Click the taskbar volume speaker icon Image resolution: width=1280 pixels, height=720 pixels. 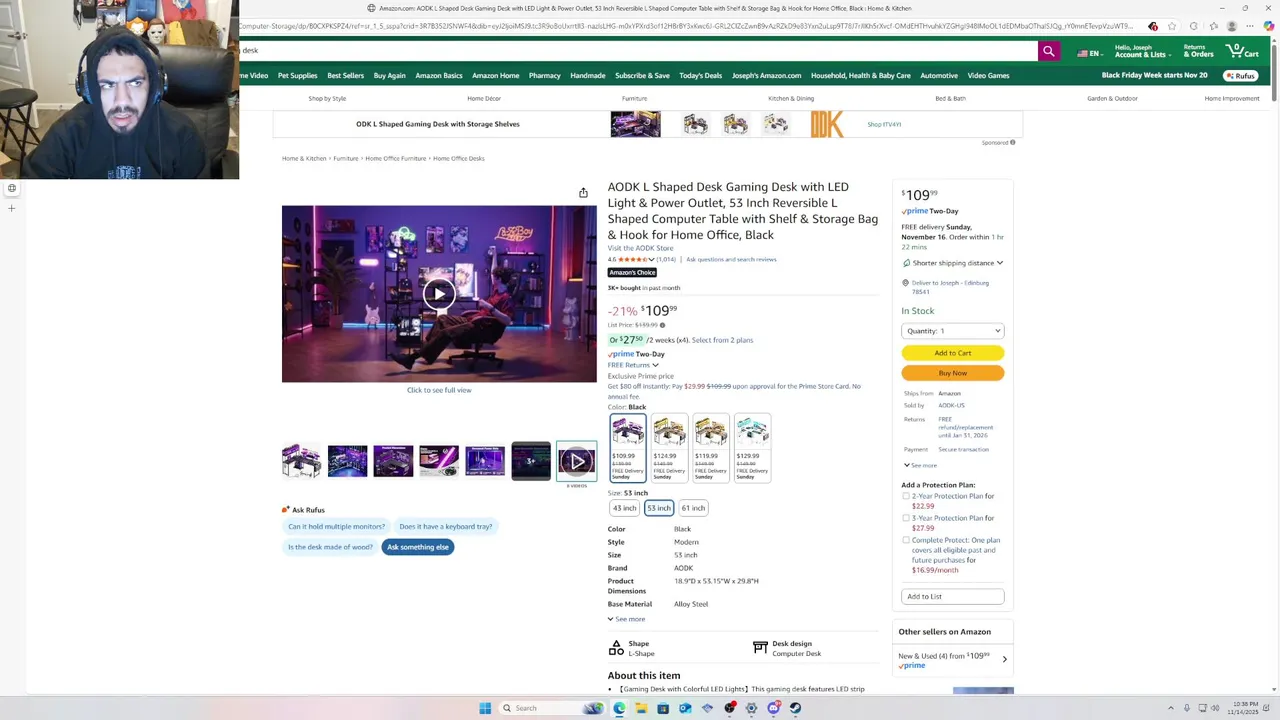[x=1216, y=708]
